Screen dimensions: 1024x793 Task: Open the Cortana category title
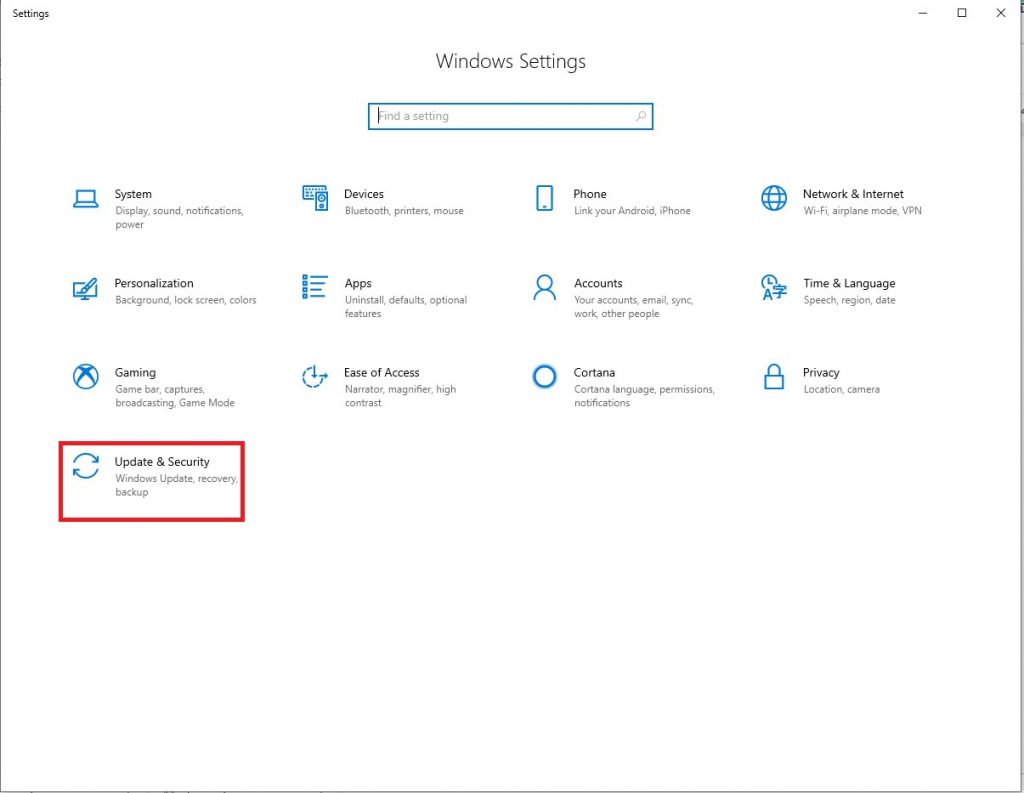click(x=594, y=372)
